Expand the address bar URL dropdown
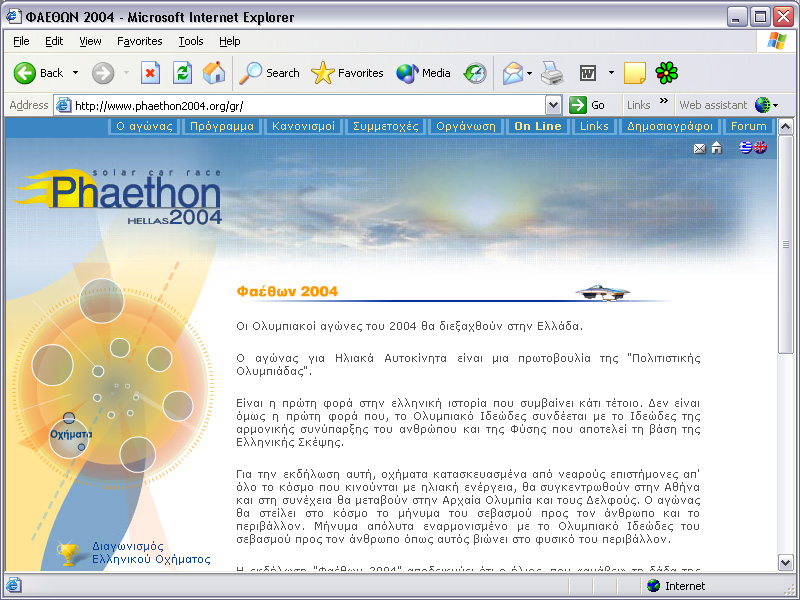800x600 pixels. tap(554, 106)
